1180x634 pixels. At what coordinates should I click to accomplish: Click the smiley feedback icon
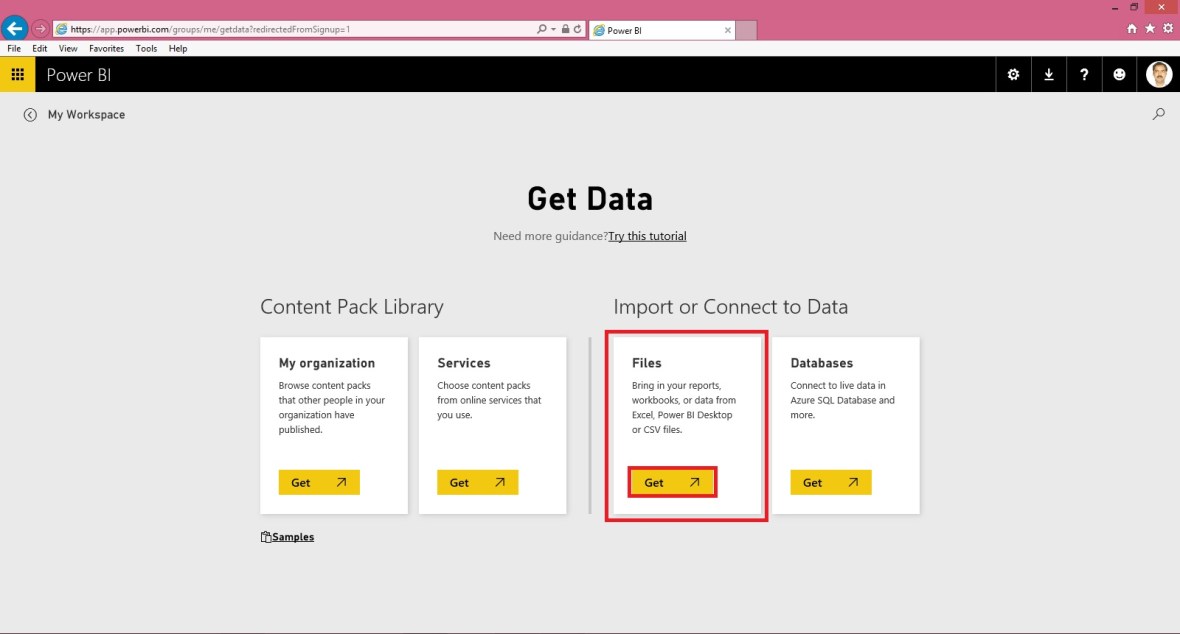(x=1119, y=74)
